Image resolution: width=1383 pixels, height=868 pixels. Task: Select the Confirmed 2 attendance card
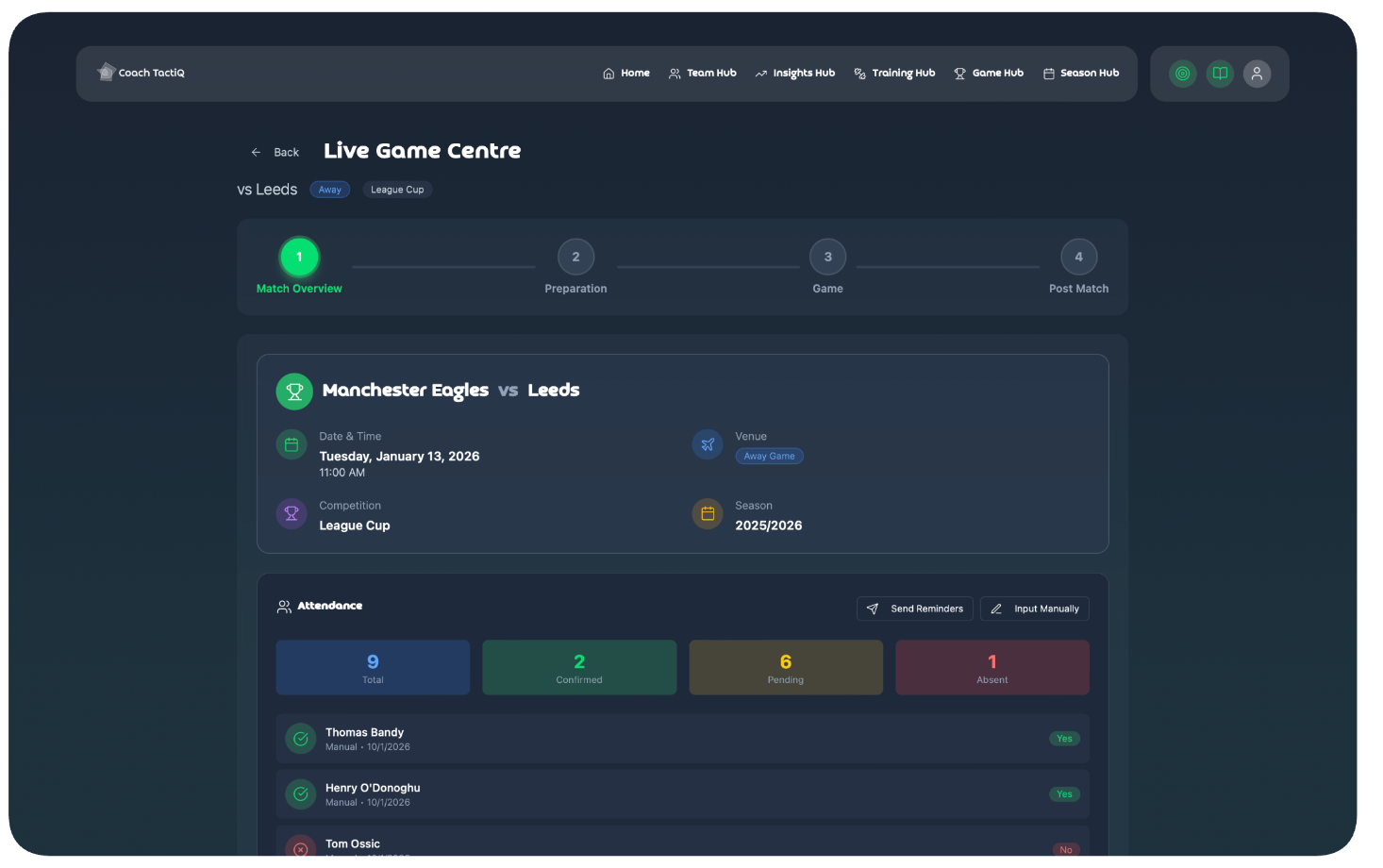pos(579,668)
